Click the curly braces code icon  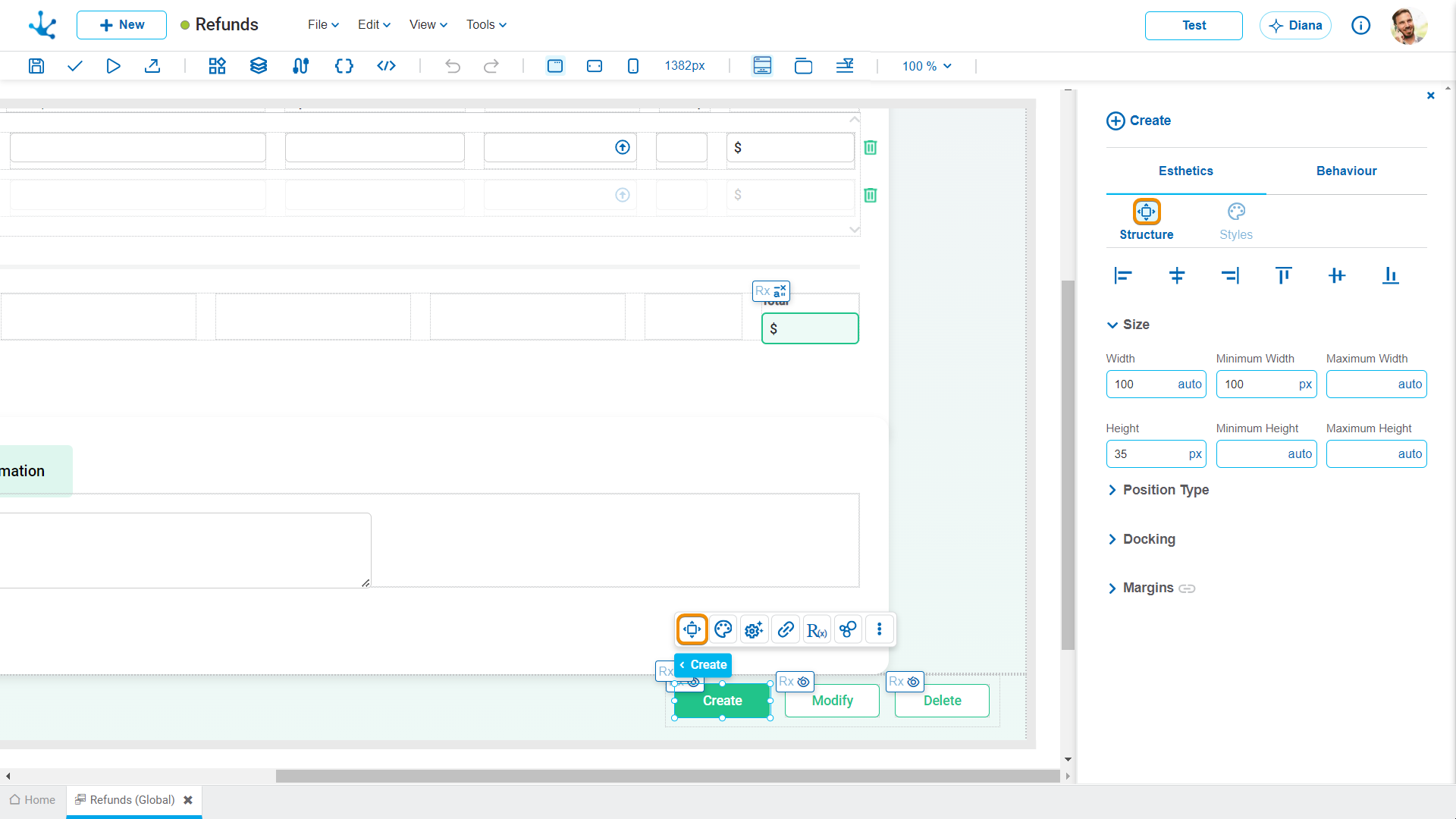tap(344, 66)
